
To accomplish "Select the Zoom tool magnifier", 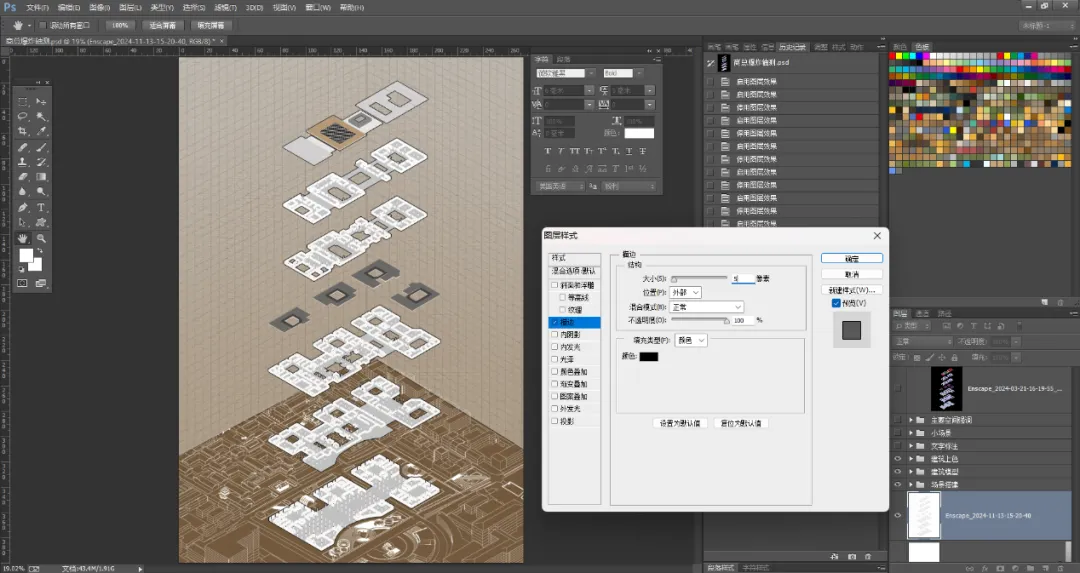I will (41, 238).
